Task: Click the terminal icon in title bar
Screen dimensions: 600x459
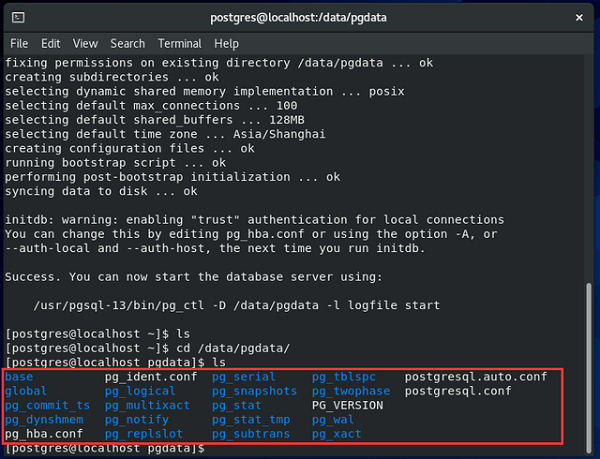Action: [x=18, y=18]
